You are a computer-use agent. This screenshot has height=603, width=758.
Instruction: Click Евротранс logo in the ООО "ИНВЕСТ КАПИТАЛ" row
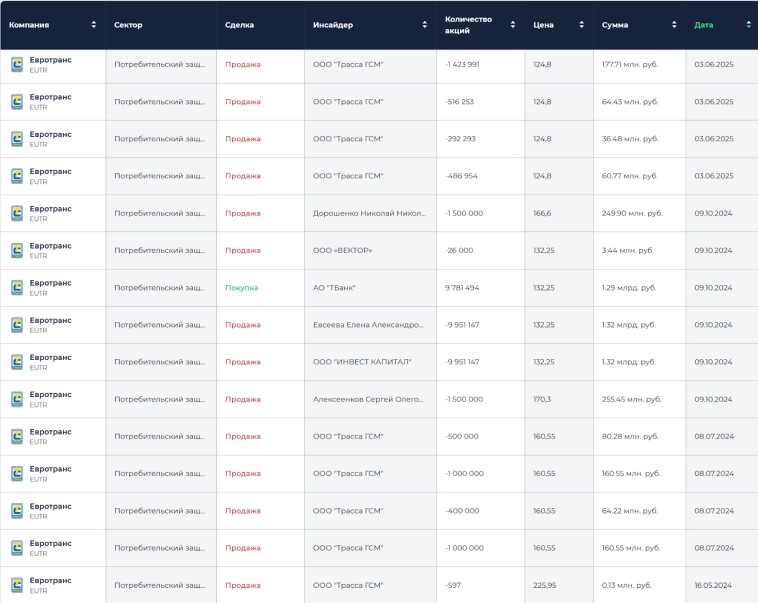pos(17,362)
